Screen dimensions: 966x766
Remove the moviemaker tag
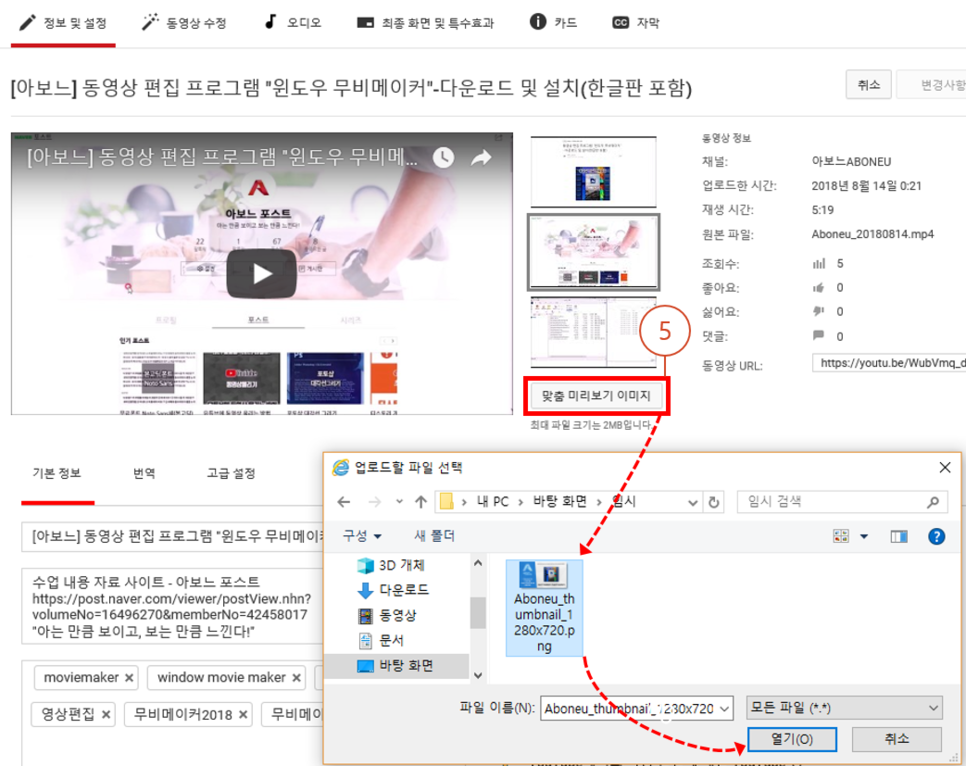[x=129, y=678]
